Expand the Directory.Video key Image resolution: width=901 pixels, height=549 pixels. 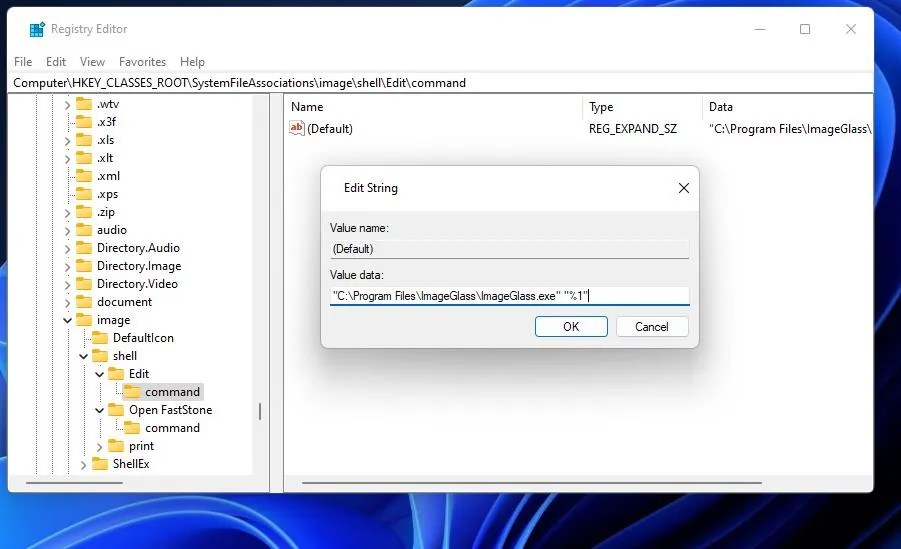[67, 285]
